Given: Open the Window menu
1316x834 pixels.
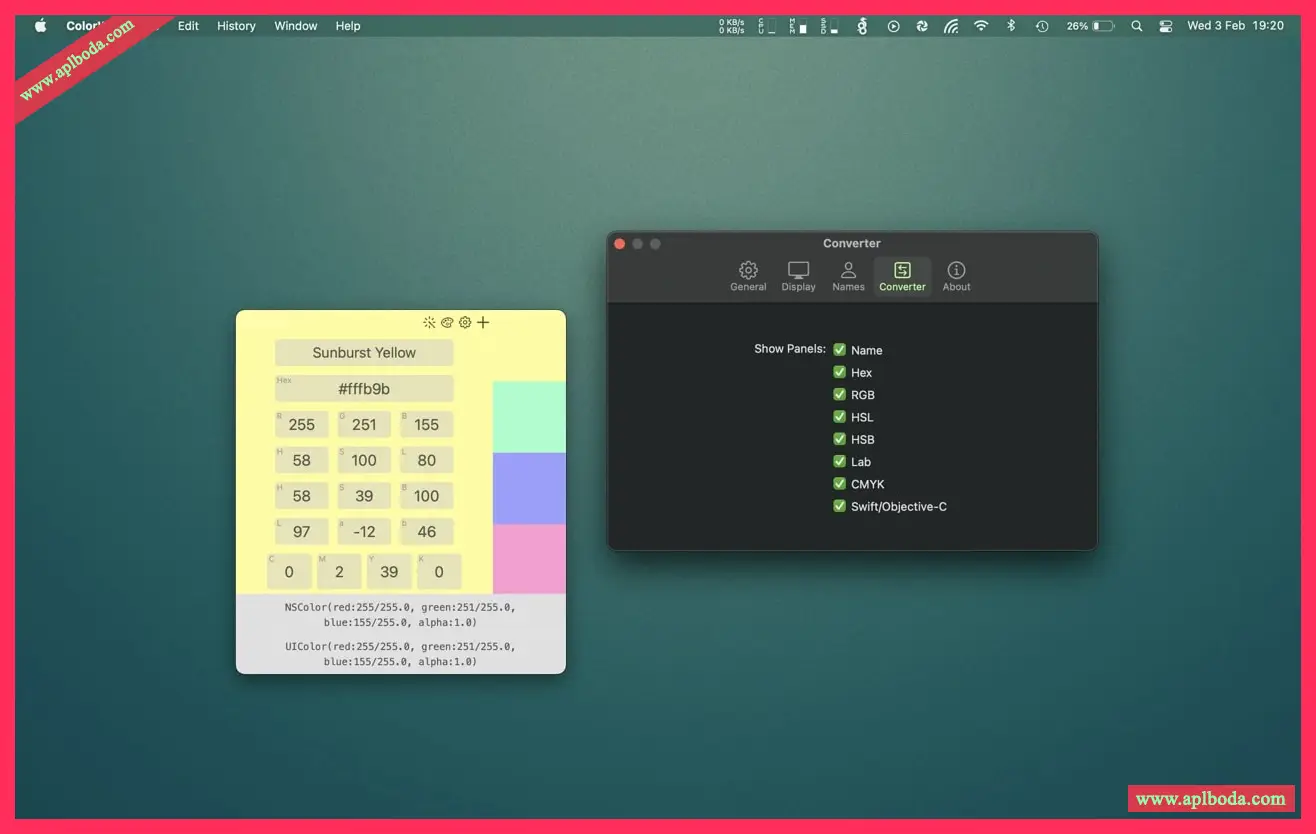Looking at the screenshot, I should (x=296, y=26).
